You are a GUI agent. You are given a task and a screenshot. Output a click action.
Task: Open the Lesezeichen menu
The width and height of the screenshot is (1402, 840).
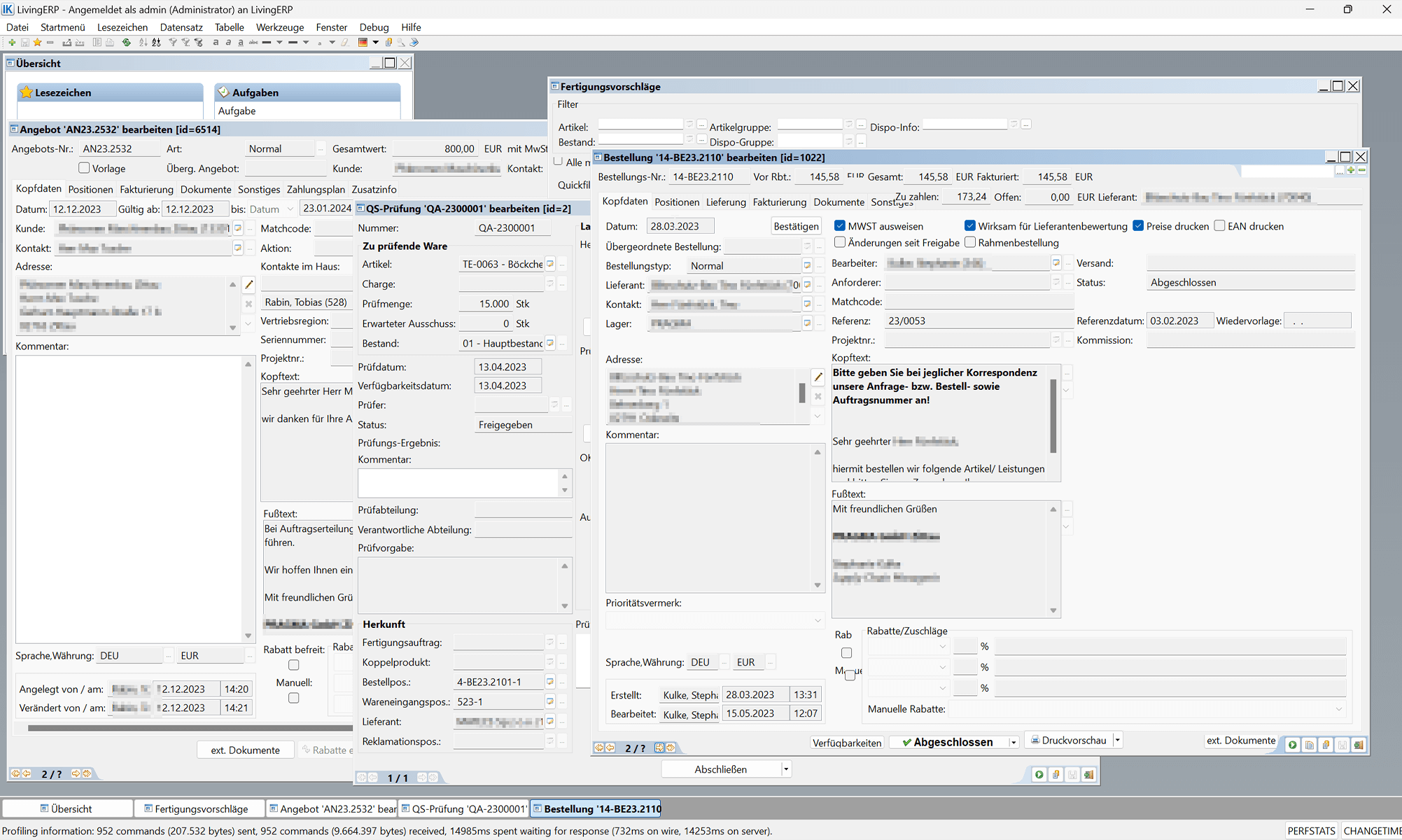[122, 27]
